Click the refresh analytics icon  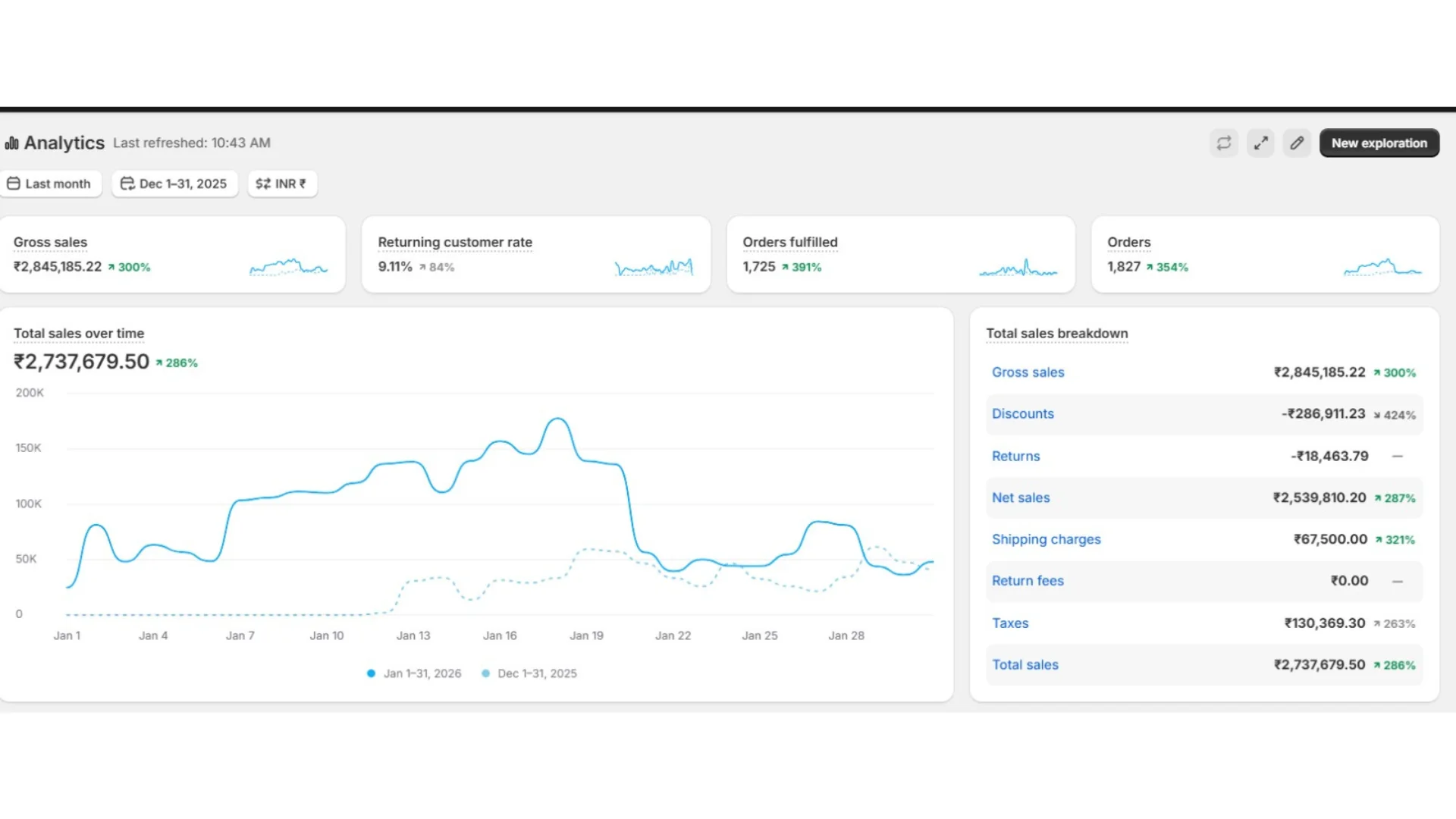[1223, 143]
